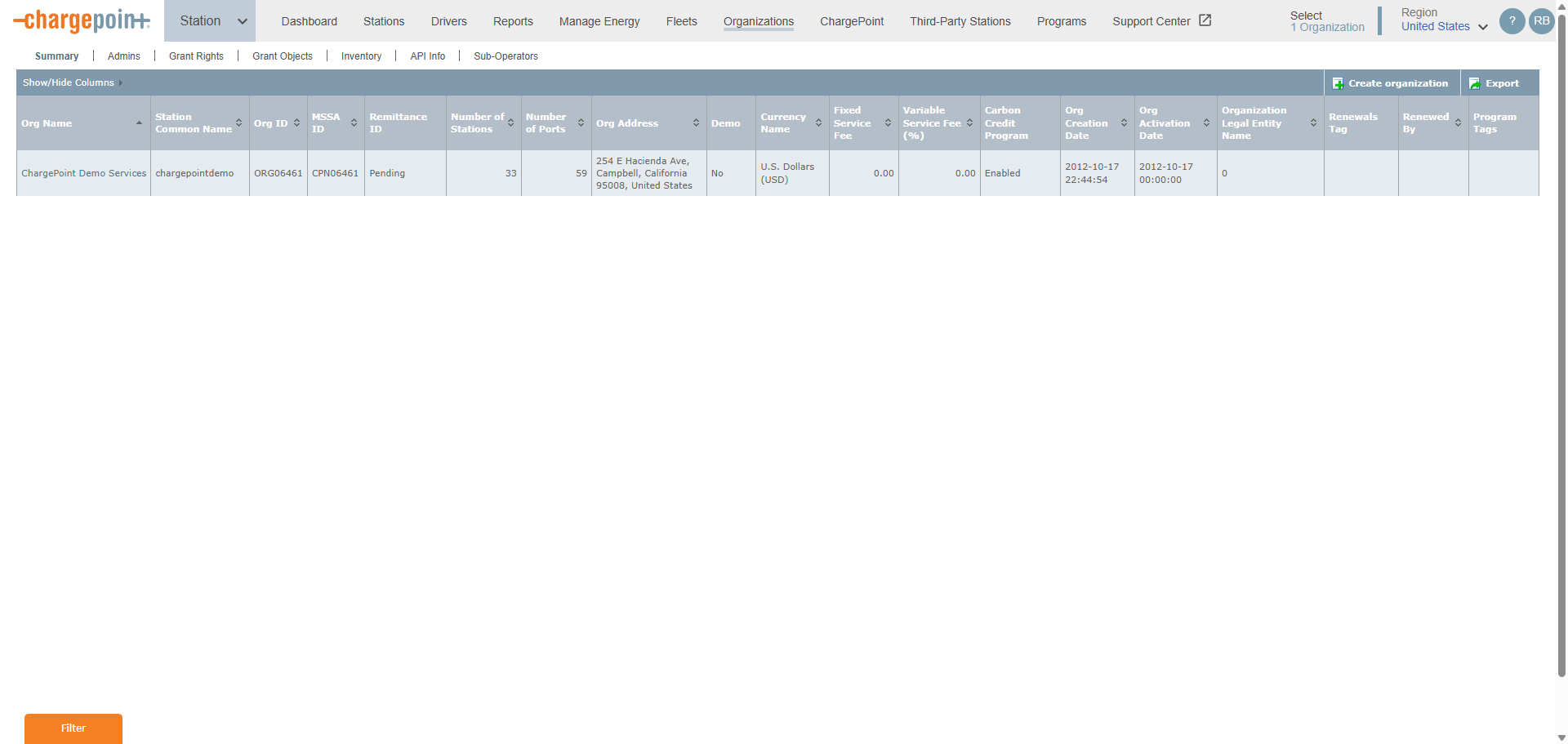The image size is (1568, 744).
Task: Switch to the API Info sub-tab
Action: [x=428, y=56]
